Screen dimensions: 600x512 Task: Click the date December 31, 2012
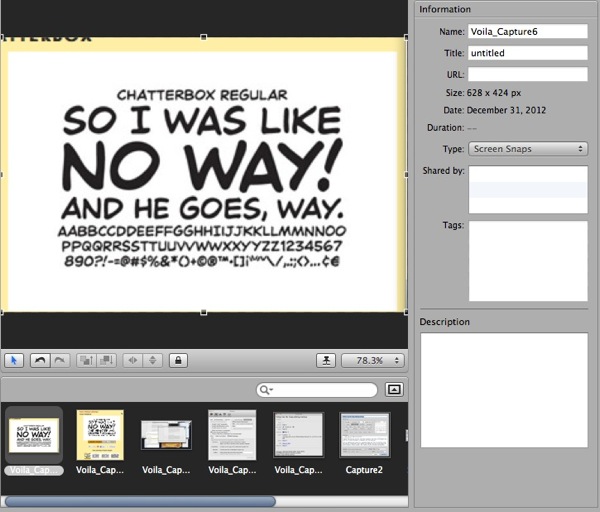tap(506, 110)
